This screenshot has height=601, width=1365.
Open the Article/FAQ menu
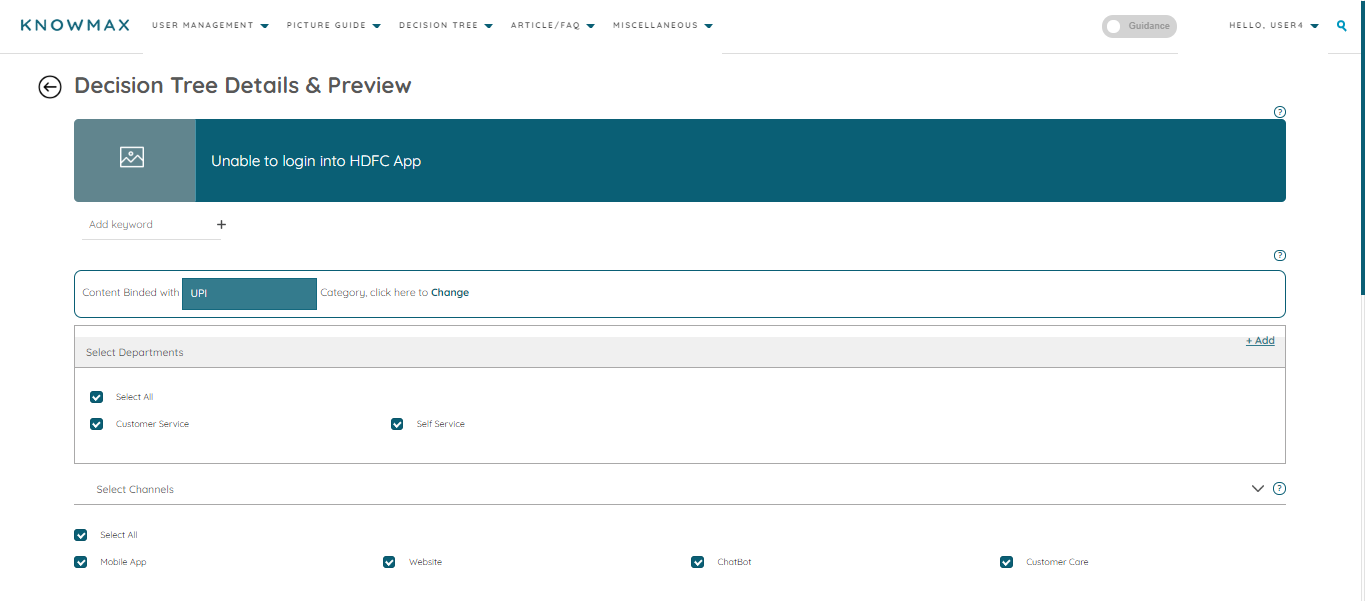pos(553,26)
